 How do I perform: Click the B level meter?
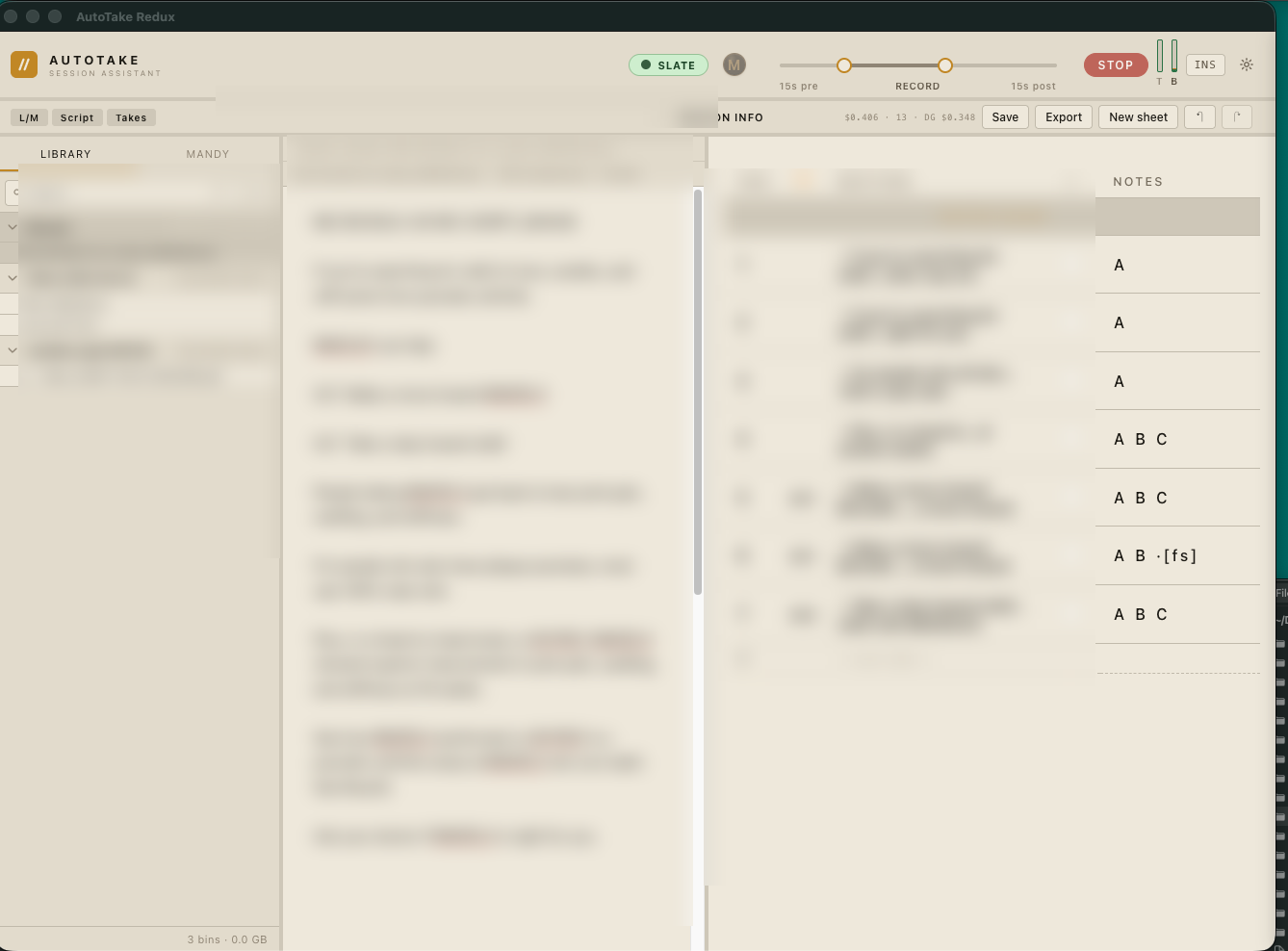tap(1174, 56)
